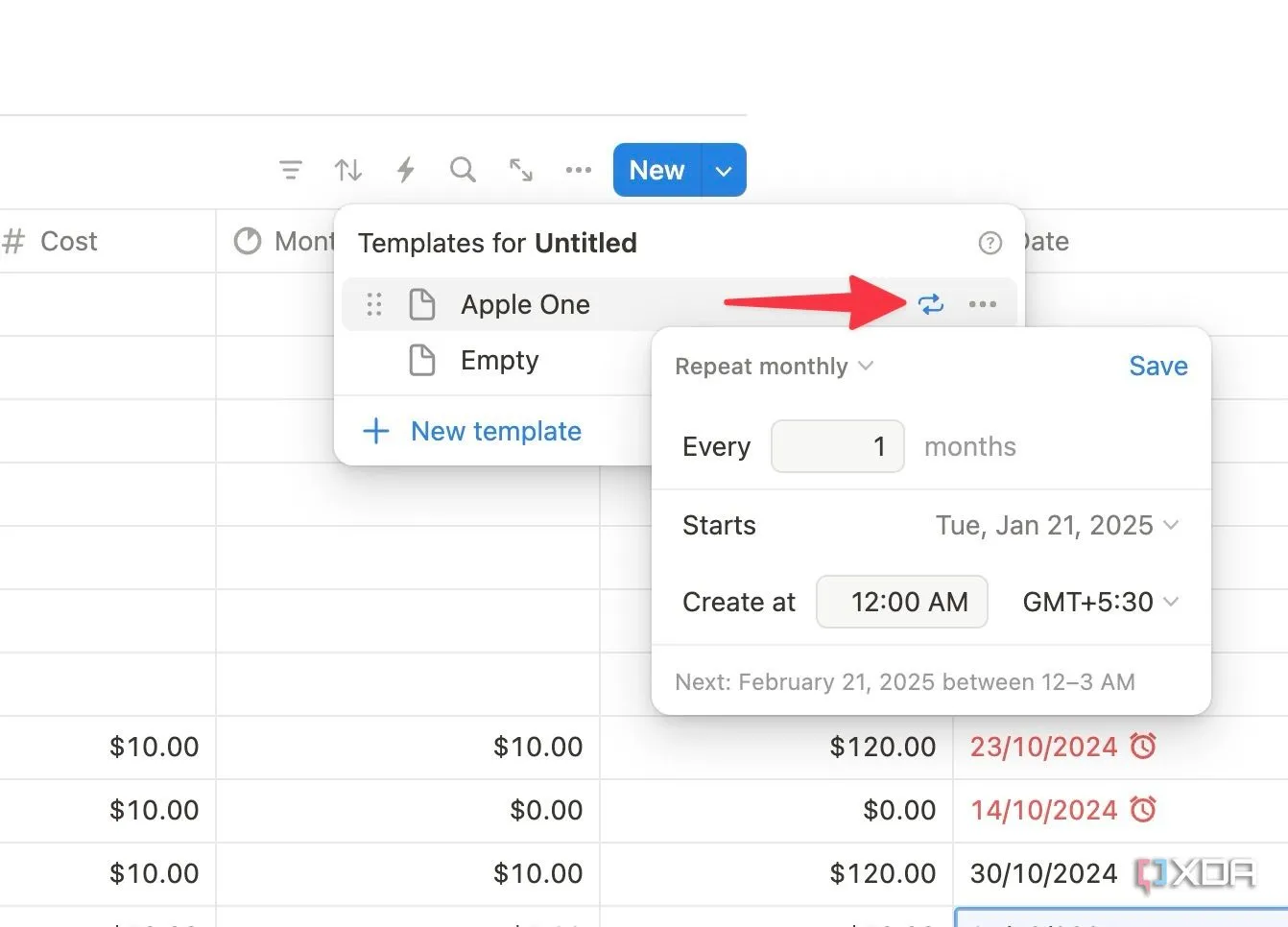Open the toolbar three-dots menu
The height and width of the screenshot is (927, 1288).
579,171
